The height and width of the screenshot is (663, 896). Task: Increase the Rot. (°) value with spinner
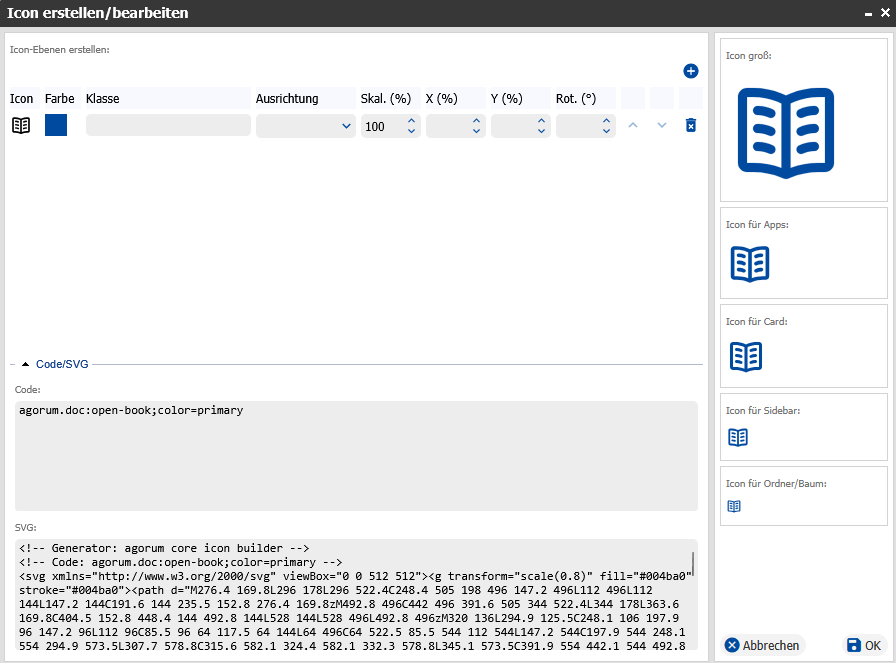[606, 121]
